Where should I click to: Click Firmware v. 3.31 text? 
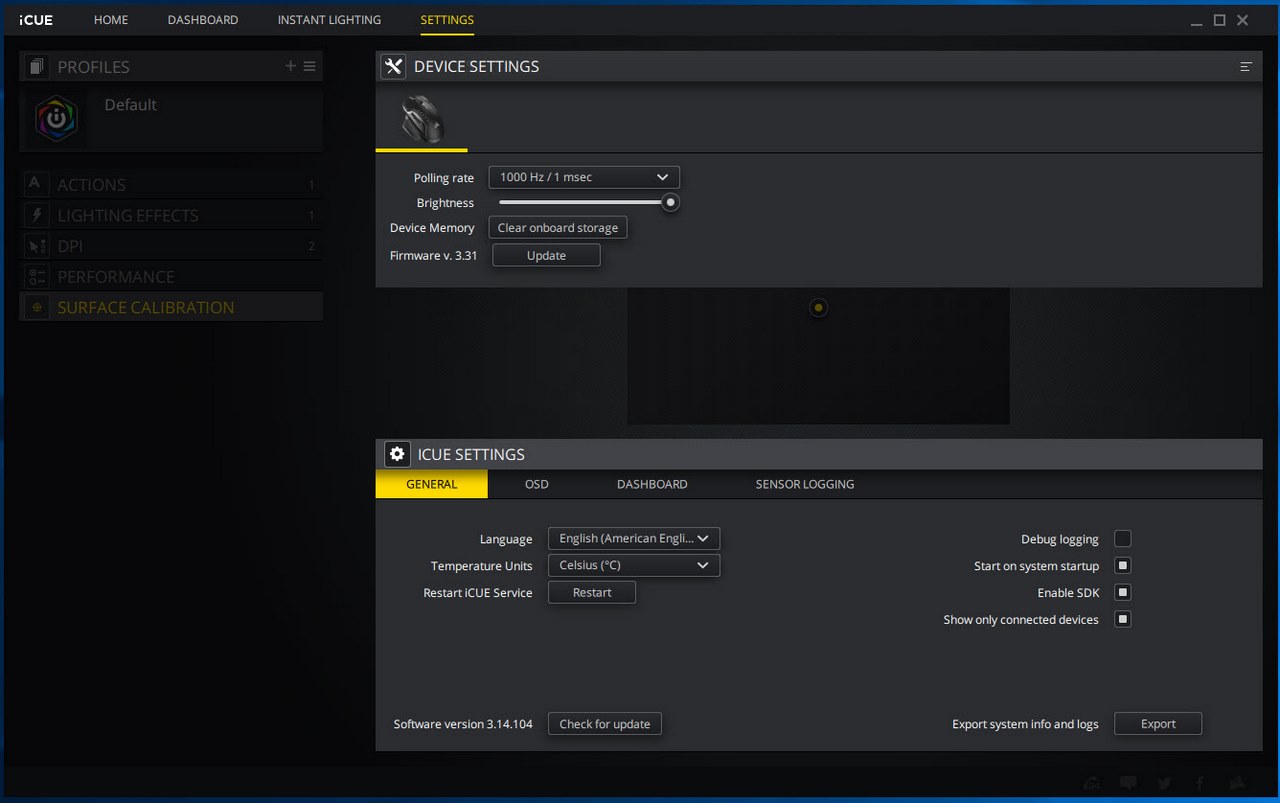click(x=433, y=256)
